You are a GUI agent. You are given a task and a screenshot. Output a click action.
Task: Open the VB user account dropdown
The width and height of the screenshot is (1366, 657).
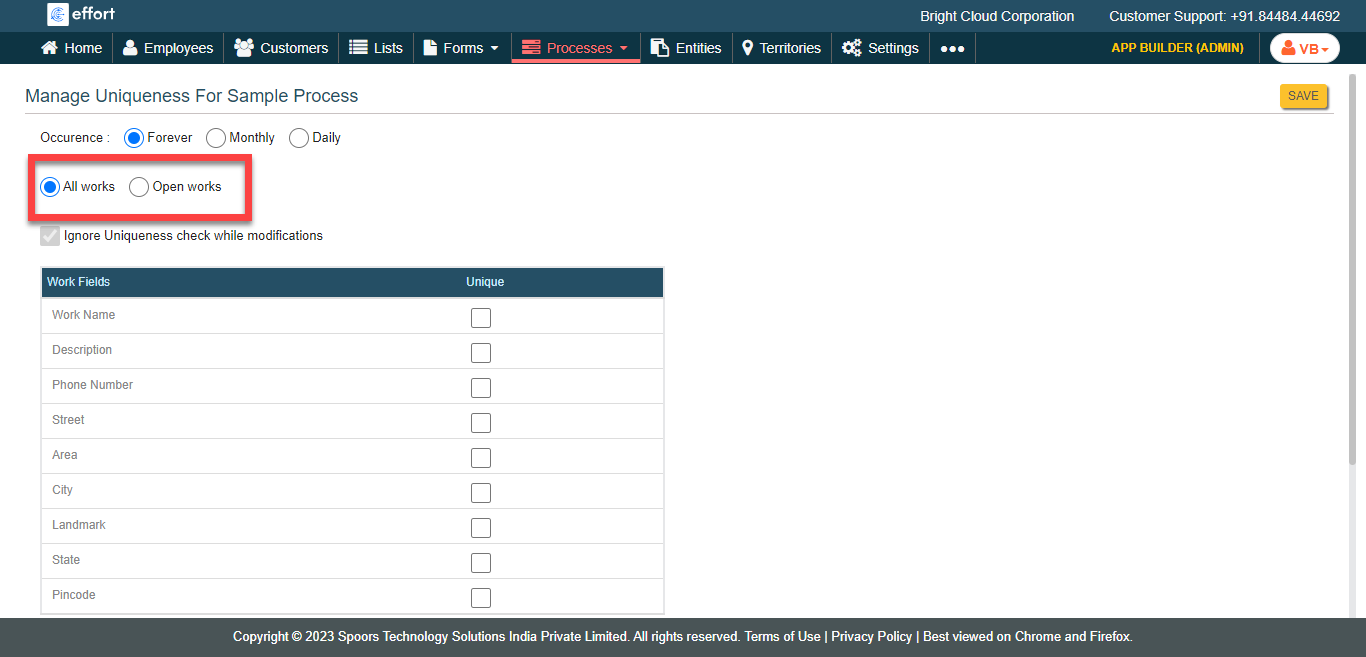(1304, 48)
